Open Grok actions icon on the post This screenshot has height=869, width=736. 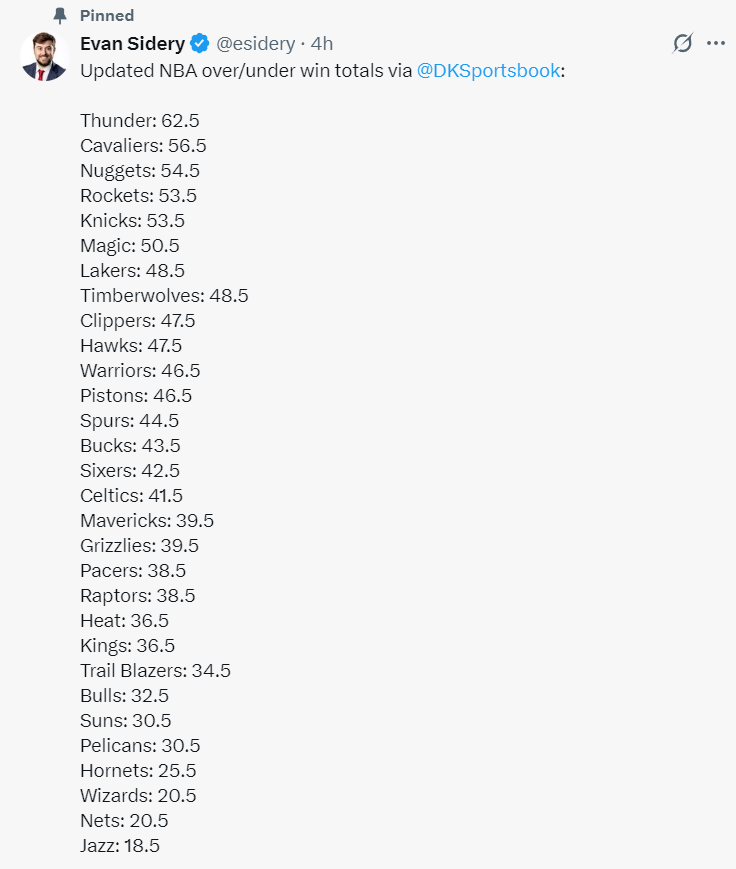683,43
